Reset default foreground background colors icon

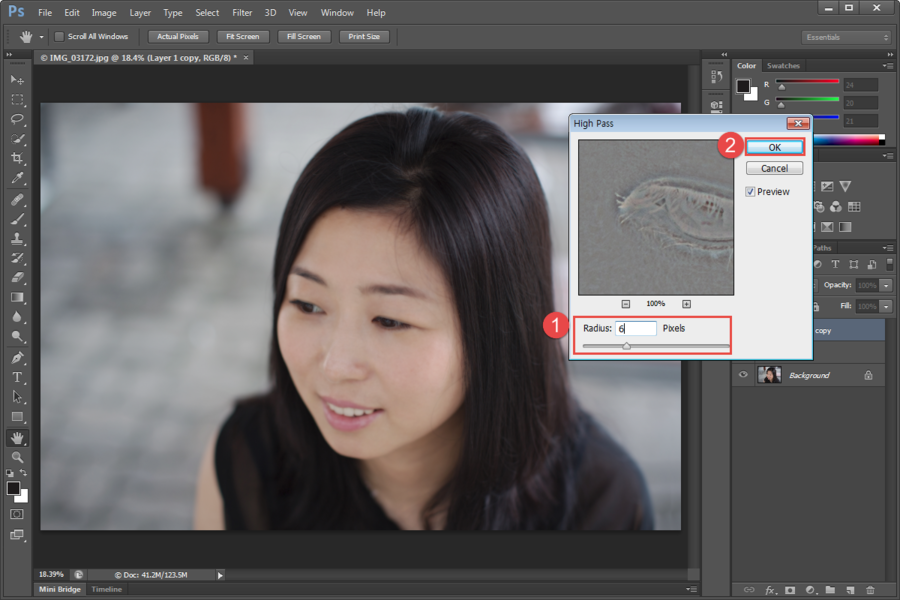coord(10,473)
